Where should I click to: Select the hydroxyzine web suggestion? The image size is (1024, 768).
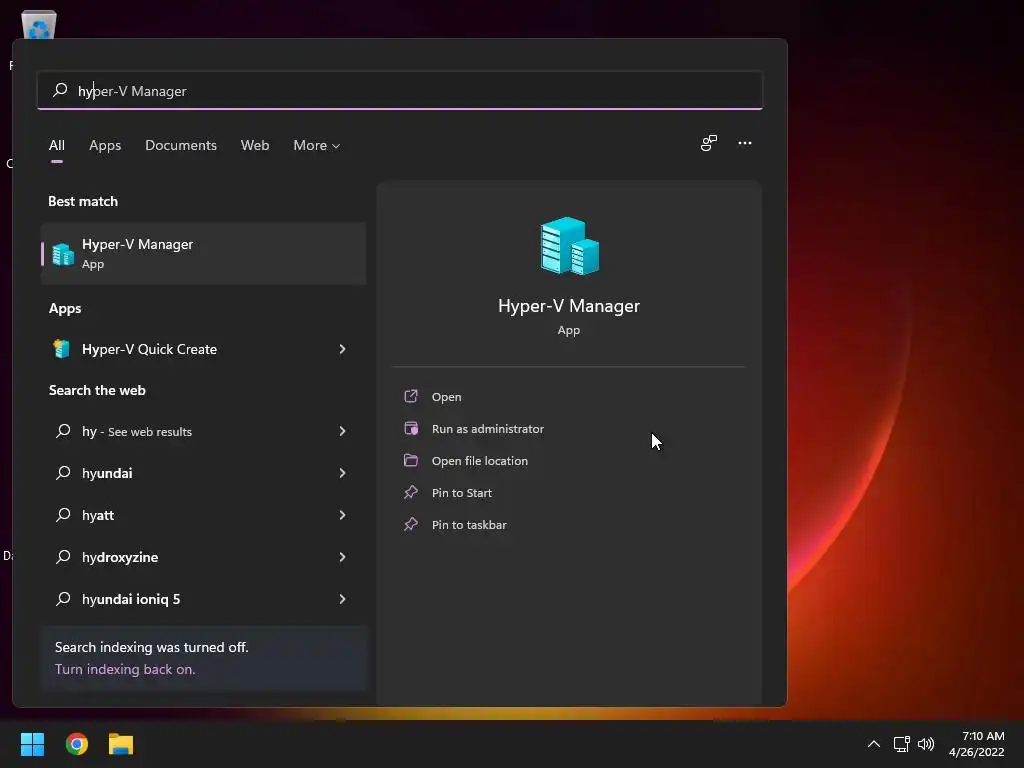pyautogui.click(x=203, y=556)
